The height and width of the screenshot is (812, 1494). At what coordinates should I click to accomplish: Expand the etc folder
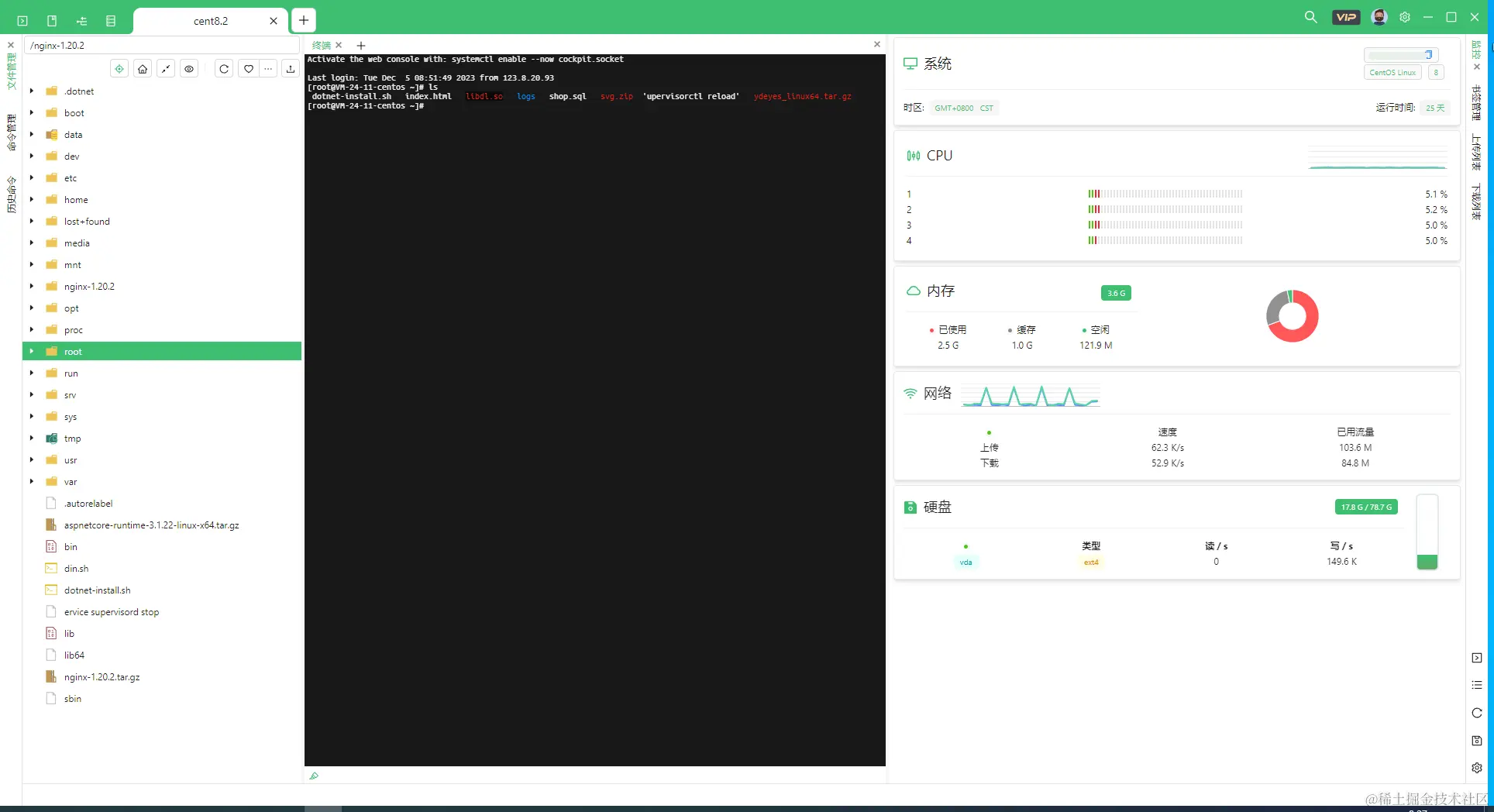[32, 177]
